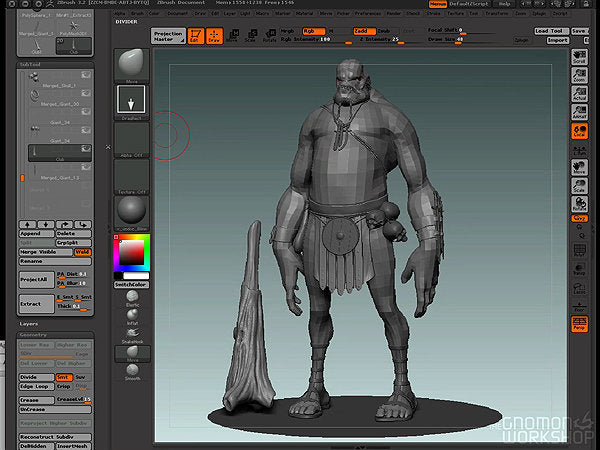
Task: Pick a color from the color picker square
Action: click(x=131, y=254)
